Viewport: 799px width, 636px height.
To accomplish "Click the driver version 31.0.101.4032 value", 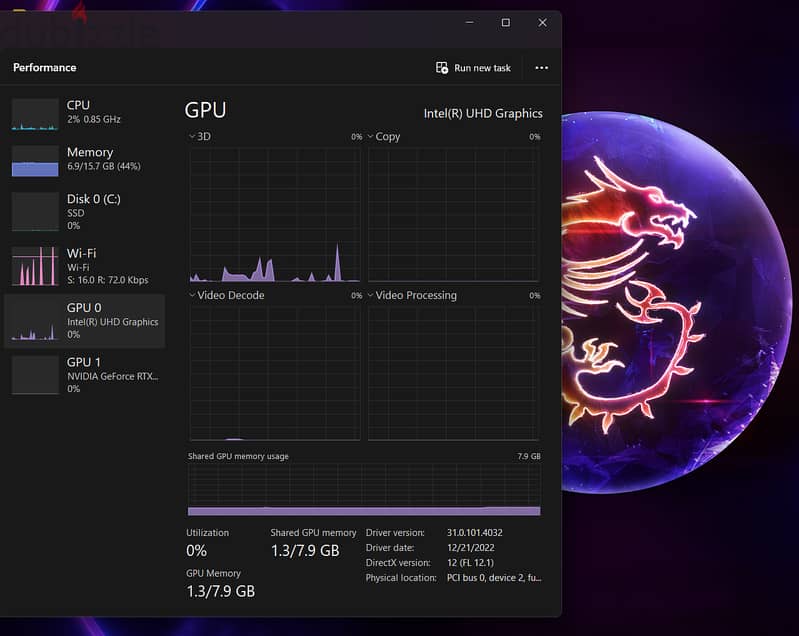I will point(474,533).
